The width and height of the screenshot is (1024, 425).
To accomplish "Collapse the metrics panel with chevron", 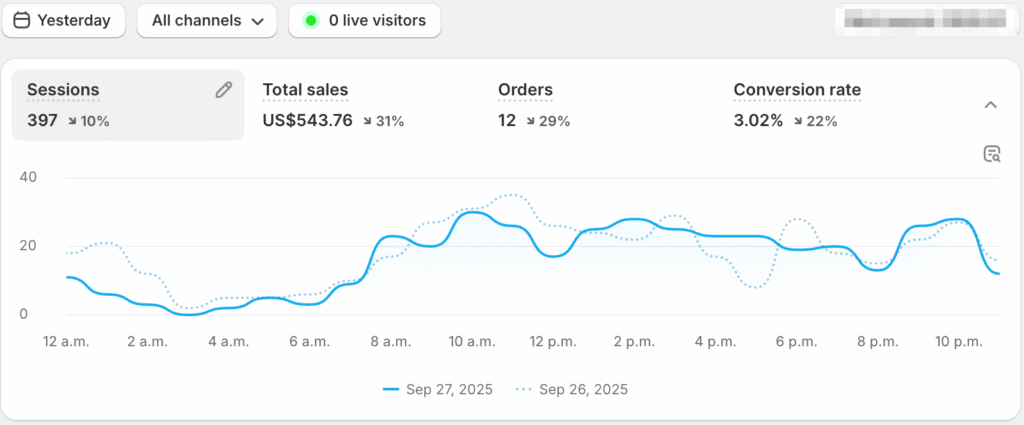I will tap(990, 105).
